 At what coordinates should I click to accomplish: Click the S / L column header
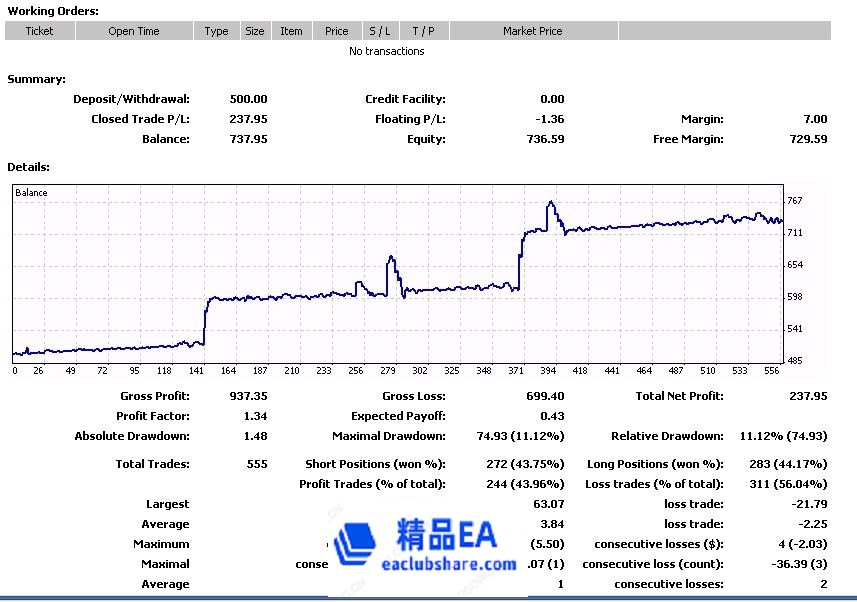point(380,31)
